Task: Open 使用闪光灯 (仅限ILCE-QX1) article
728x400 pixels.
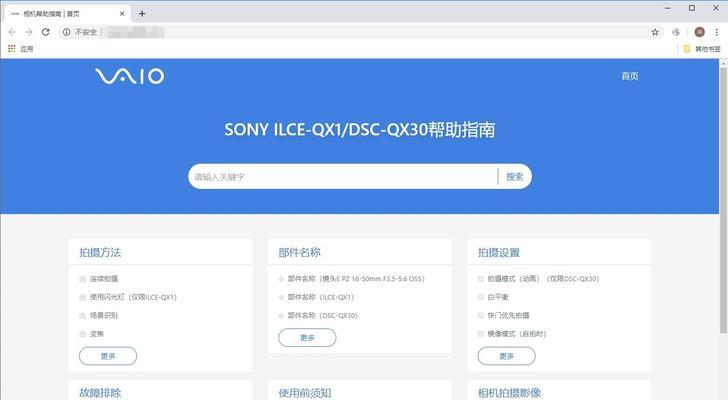Action: 133,297
